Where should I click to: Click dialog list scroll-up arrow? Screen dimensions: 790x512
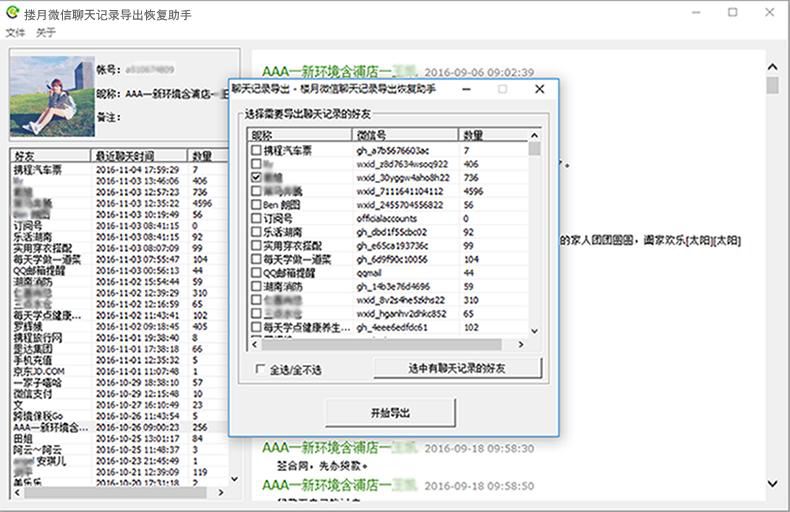coord(535,136)
